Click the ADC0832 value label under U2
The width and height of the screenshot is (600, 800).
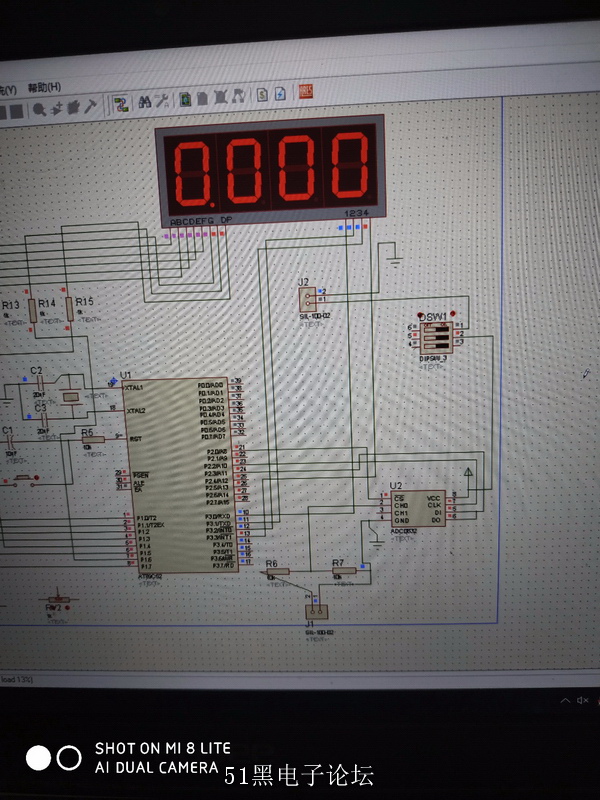pos(404,532)
